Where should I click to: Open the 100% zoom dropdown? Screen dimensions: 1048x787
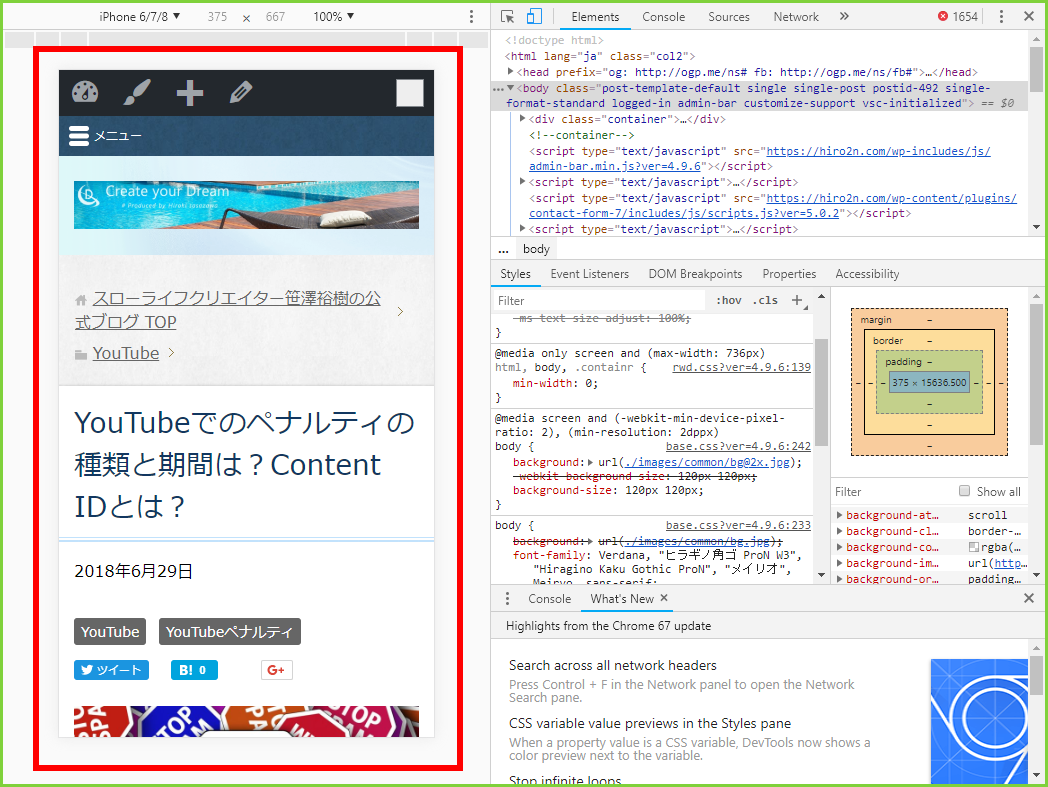[x=334, y=17]
